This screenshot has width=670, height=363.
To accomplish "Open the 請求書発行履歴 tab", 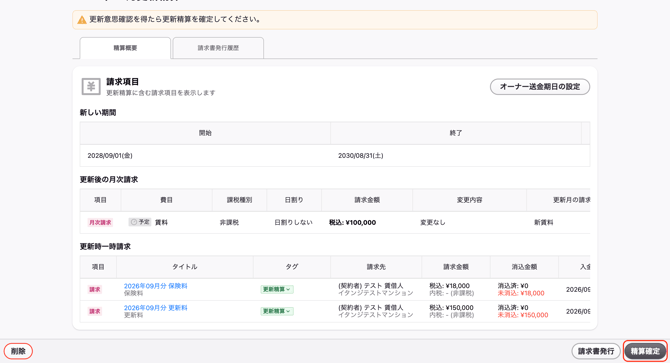I will click(218, 48).
